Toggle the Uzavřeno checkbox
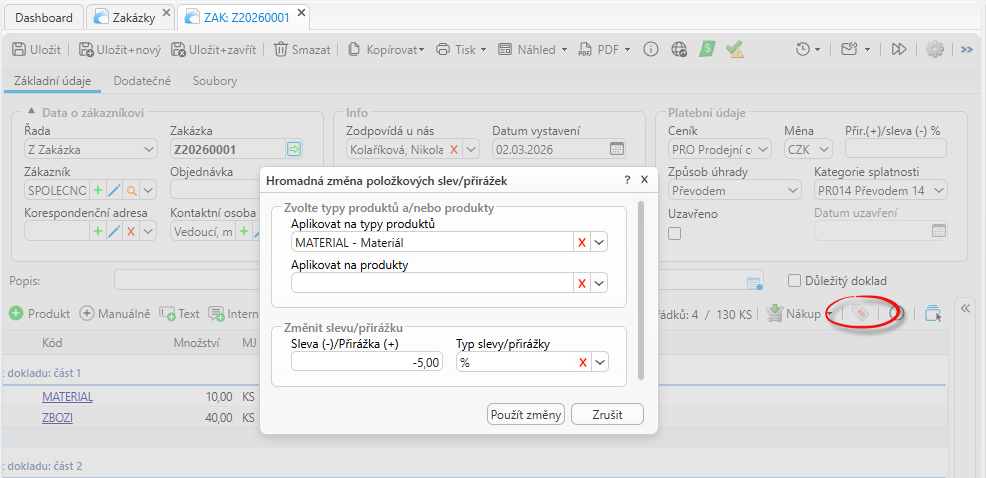Image resolution: width=986 pixels, height=478 pixels. pyautogui.click(x=675, y=233)
